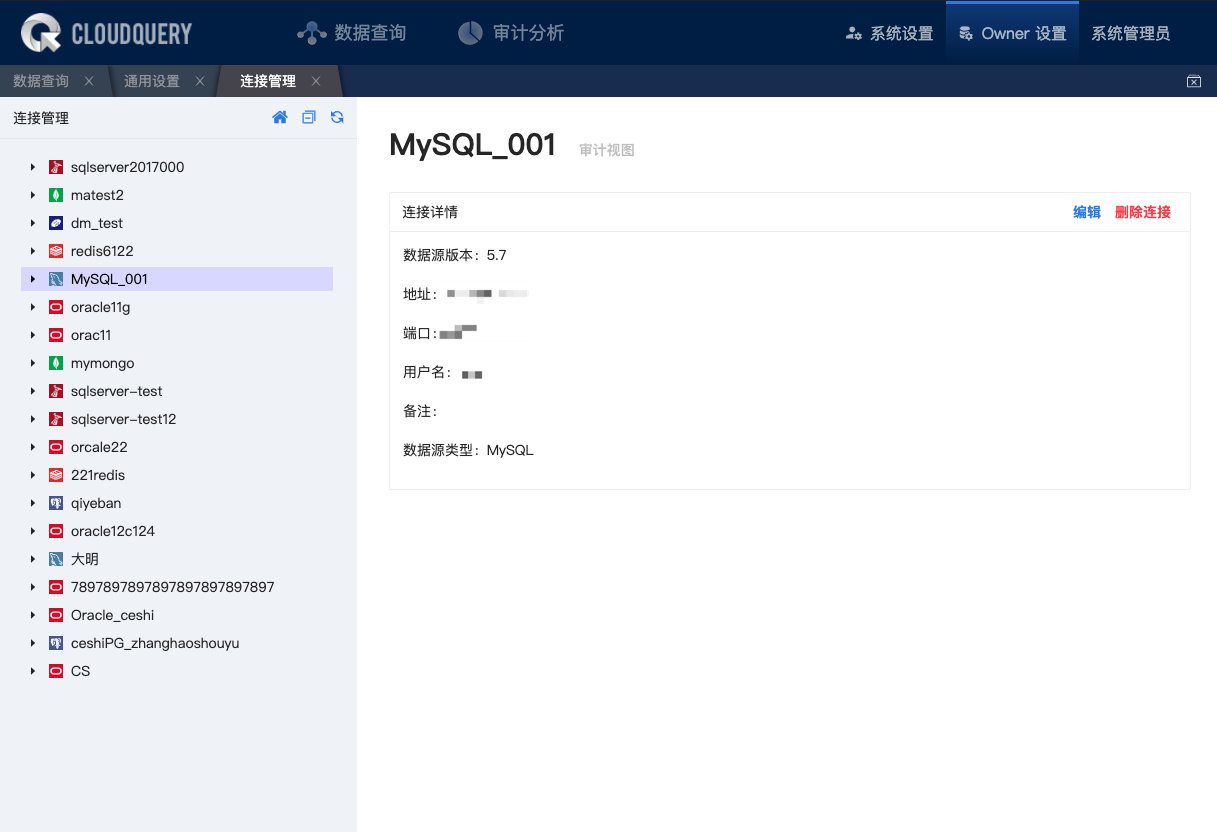The image size is (1217, 832).
Task: Click the Redis icon of redis6122
Action: (56, 251)
